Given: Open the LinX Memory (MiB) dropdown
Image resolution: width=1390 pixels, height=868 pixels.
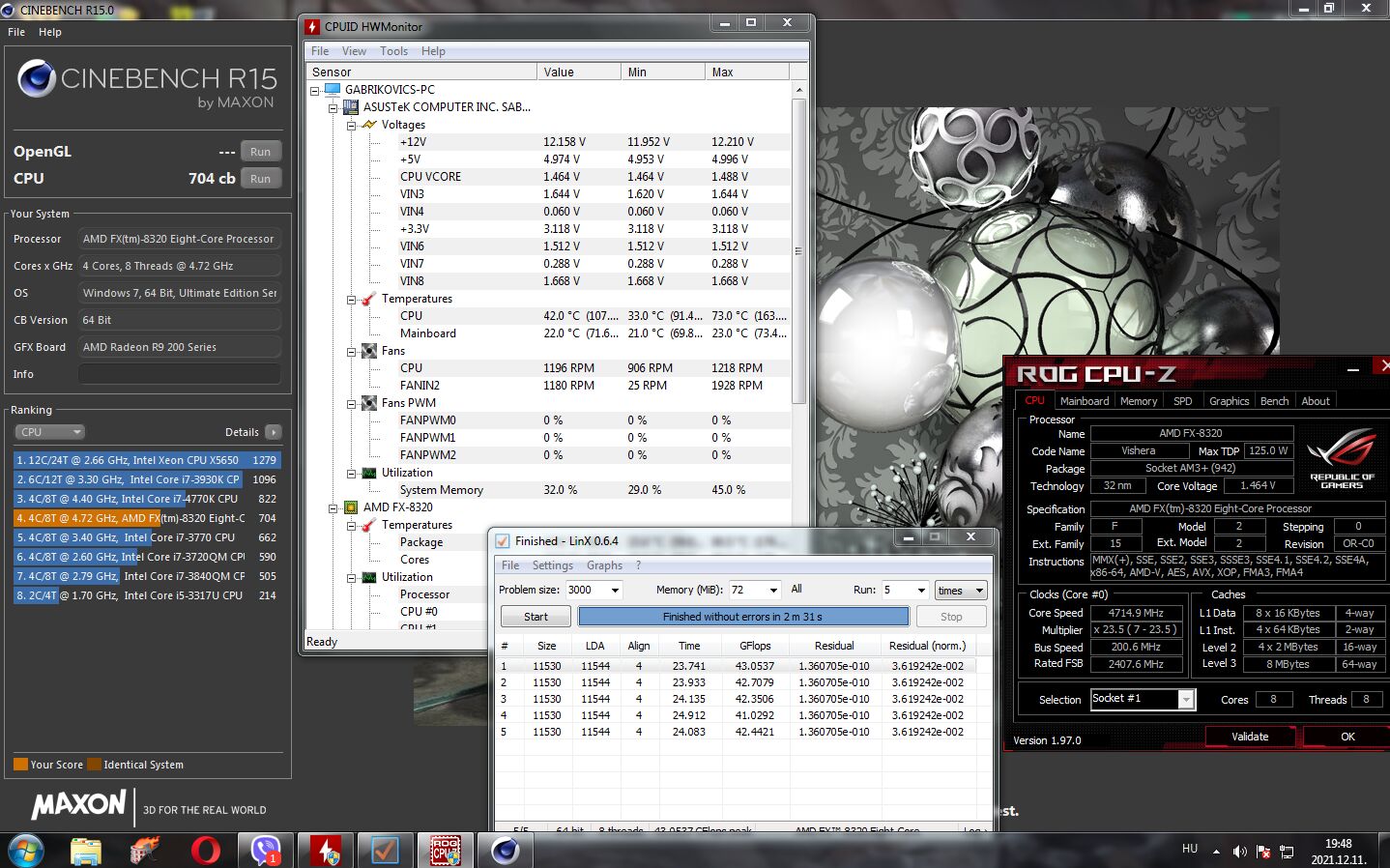Looking at the screenshot, I should pos(773,590).
